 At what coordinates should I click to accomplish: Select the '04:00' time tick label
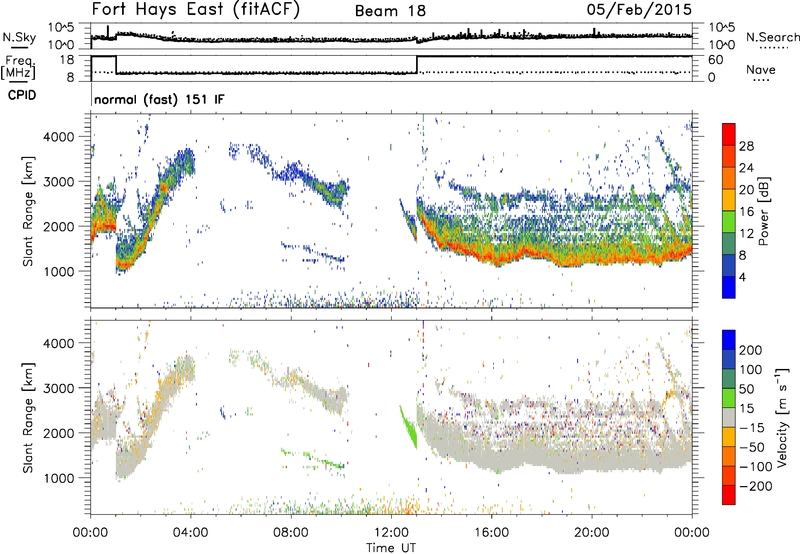tap(190, 533)
